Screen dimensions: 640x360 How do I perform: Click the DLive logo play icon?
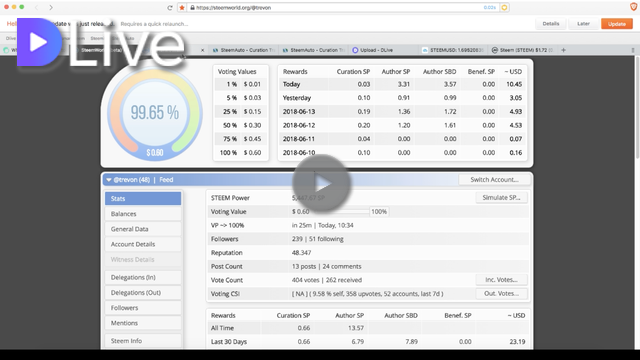click(39, 42)
